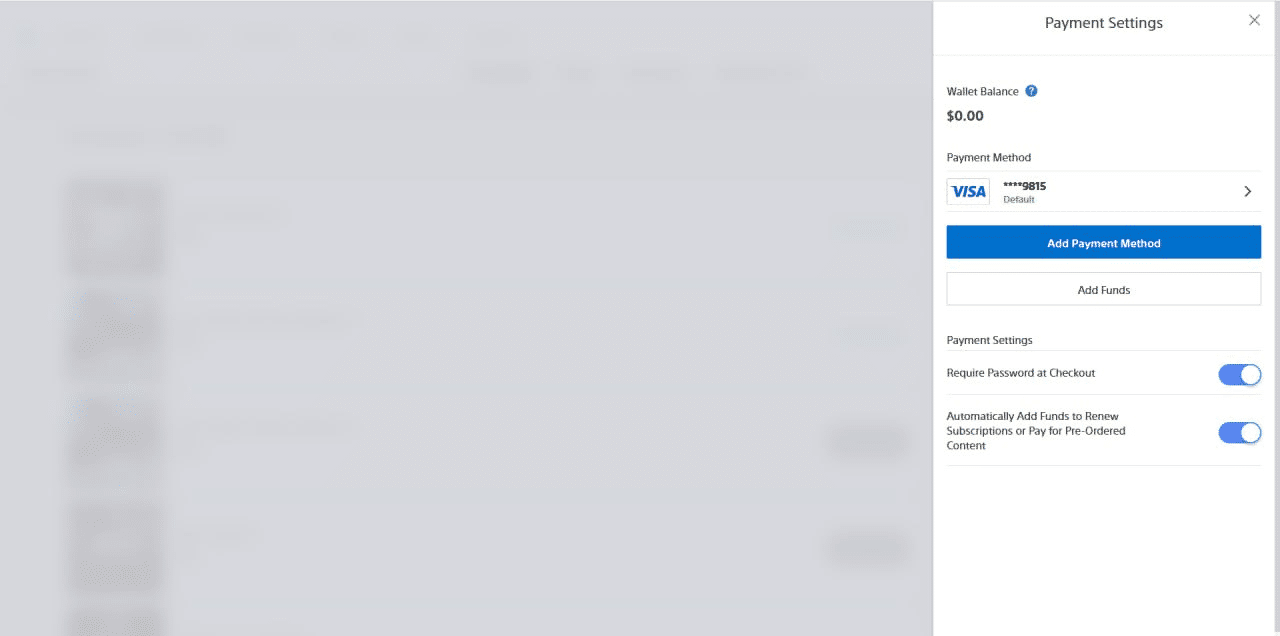Click the VISA card logo

(x=968, y=191)
